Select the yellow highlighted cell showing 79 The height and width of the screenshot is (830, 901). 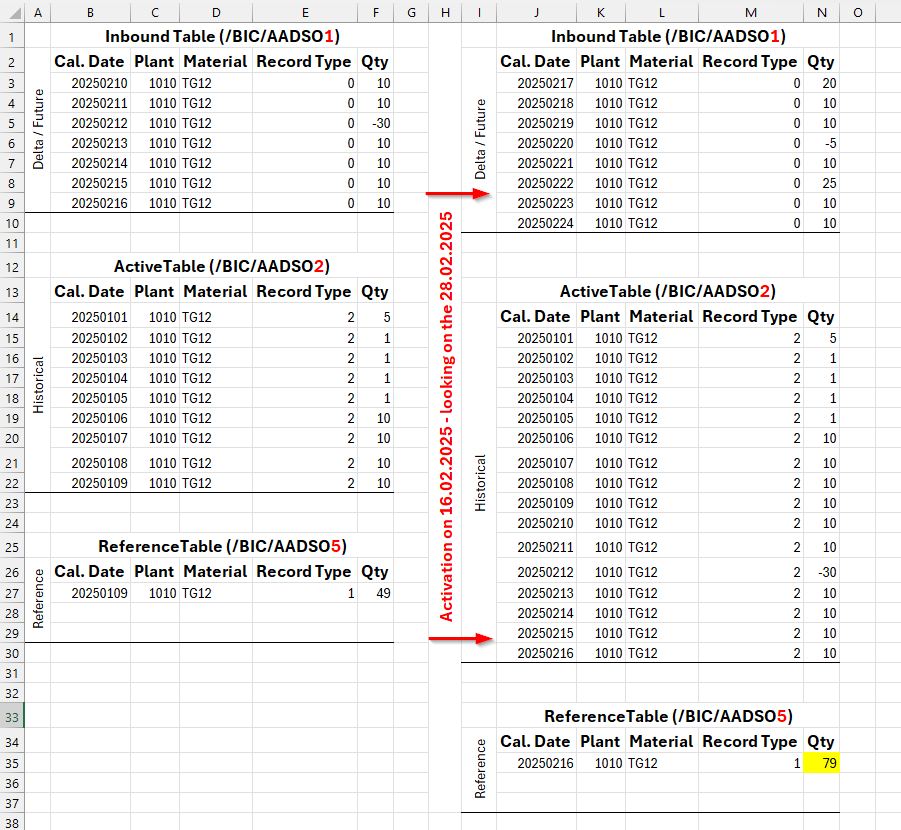point(821,763)
